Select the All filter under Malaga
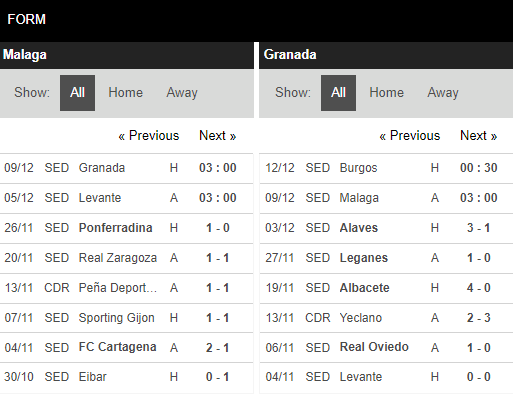Screen dimensions: 513x412 77,93
